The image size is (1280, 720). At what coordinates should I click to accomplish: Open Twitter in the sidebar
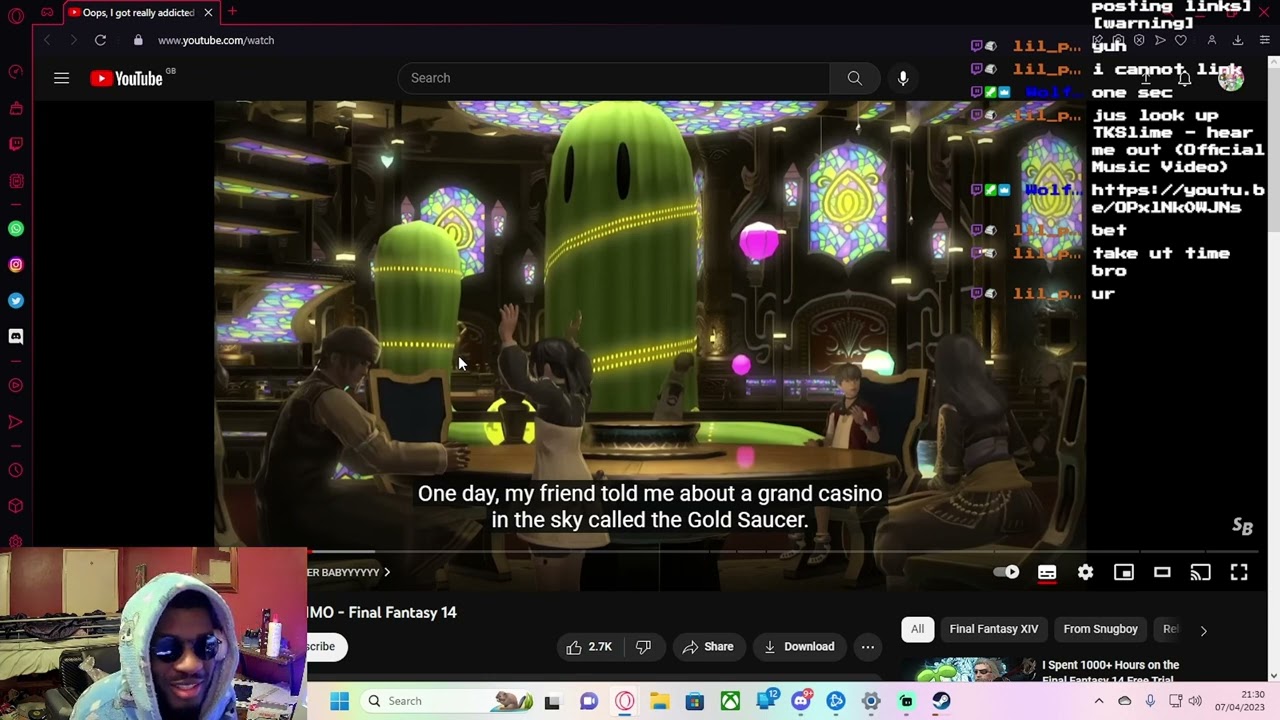[16, 301]
